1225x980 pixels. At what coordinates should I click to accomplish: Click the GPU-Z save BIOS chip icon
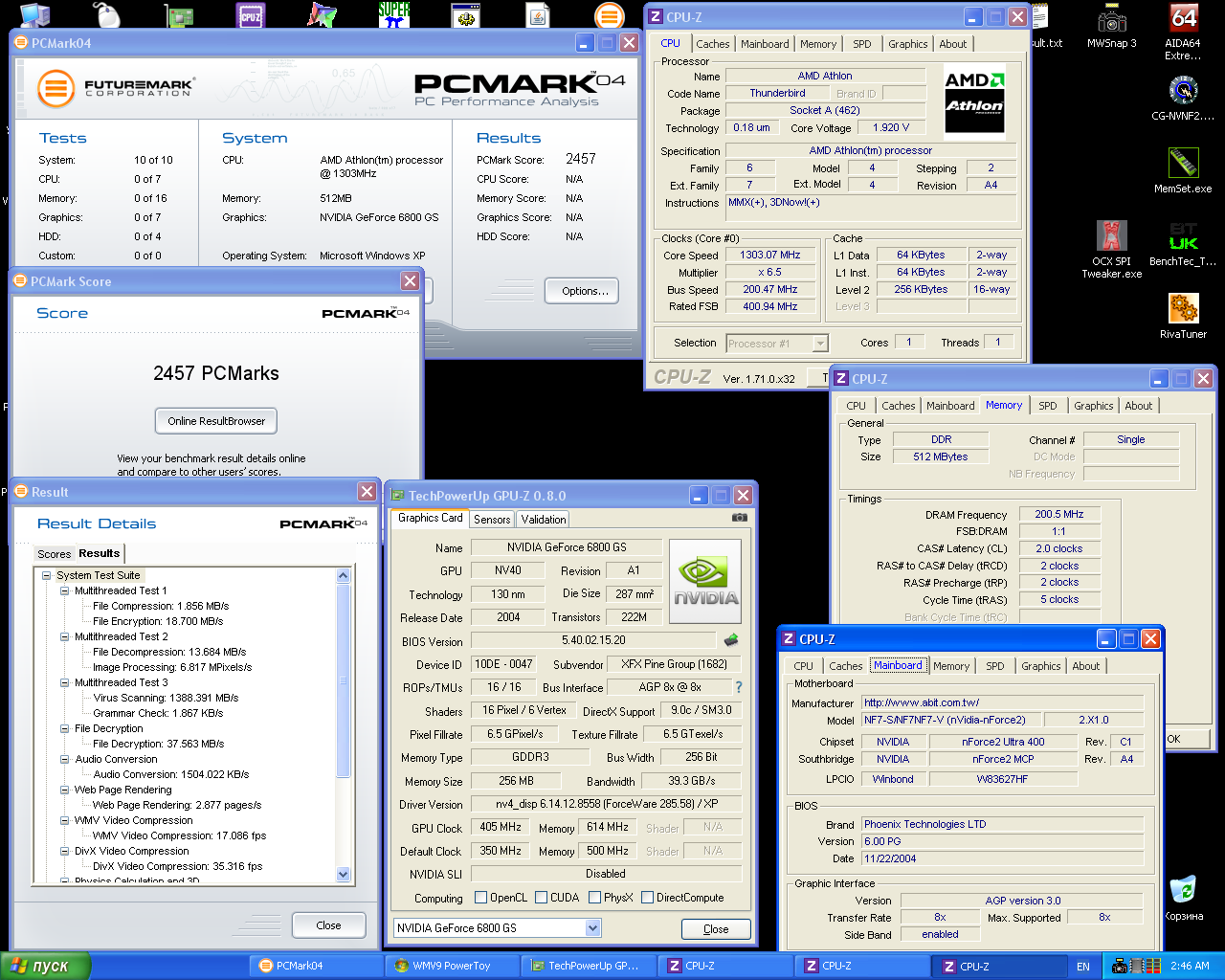731,639
